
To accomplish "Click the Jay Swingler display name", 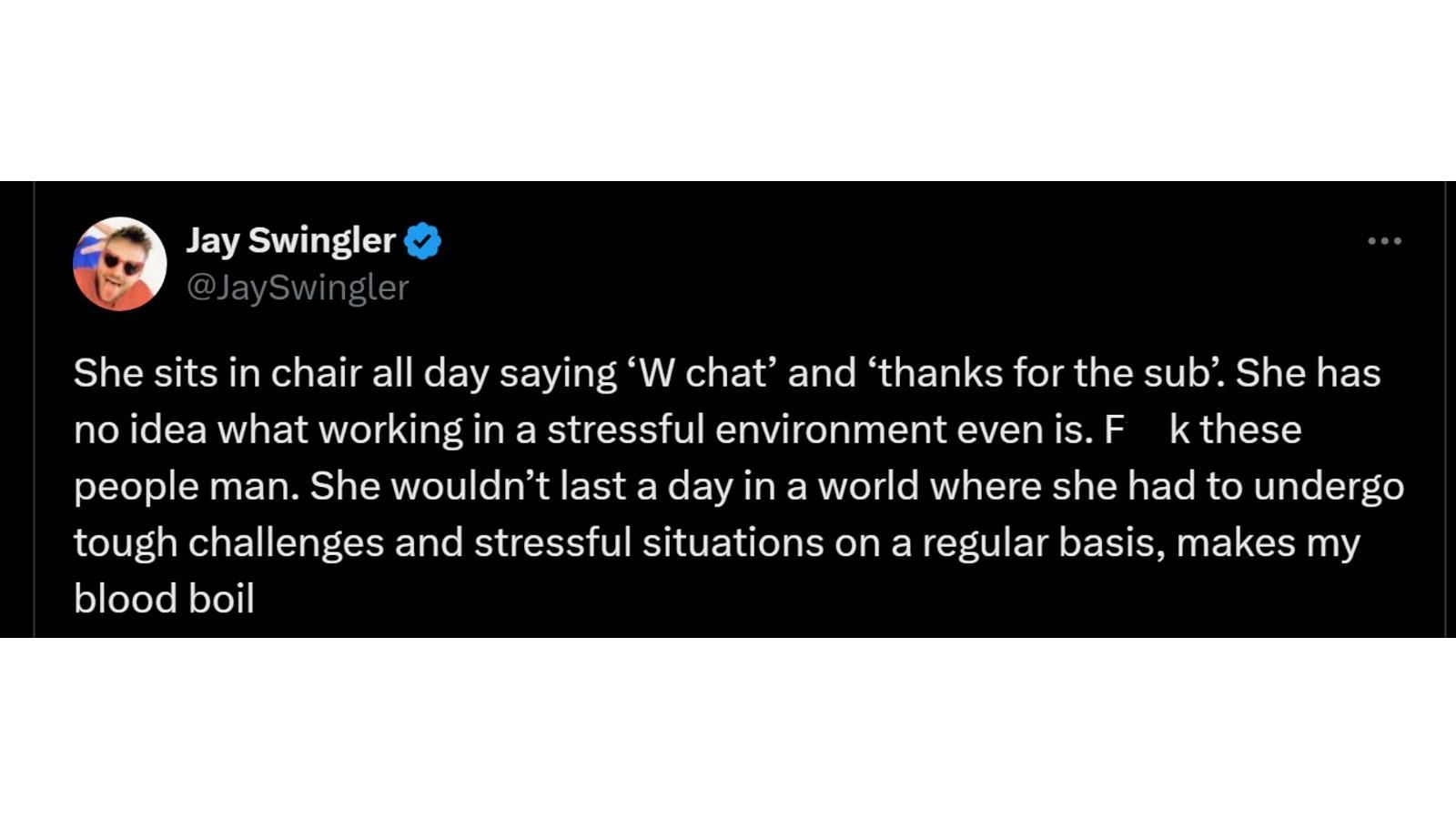I will click(290, 240).
